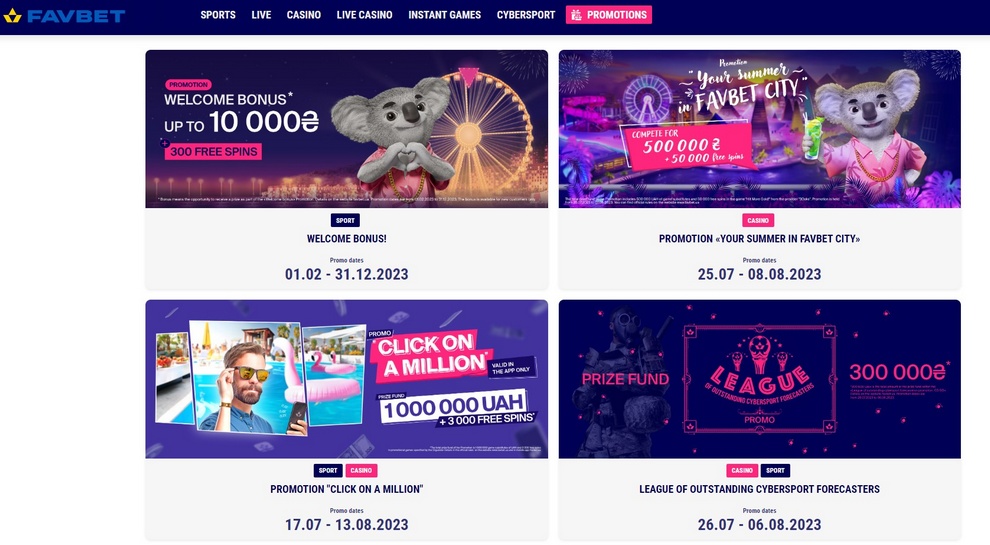Click Casino tag under Click on a Million
This screenshot has width=990, height=545.
point(361,470)
